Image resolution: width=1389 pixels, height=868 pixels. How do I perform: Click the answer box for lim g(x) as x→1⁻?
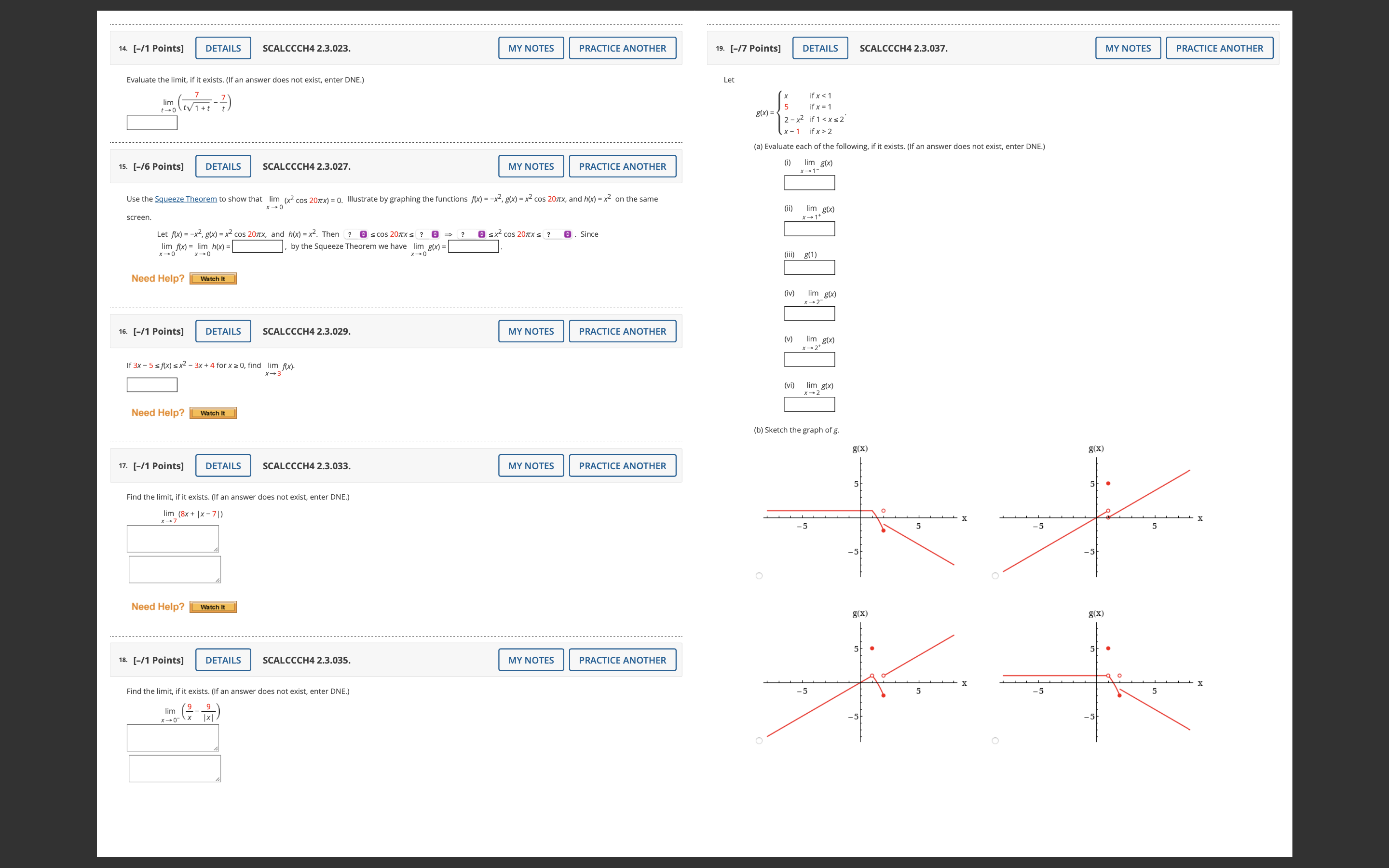pyautogui.click(x=809, y=183)
